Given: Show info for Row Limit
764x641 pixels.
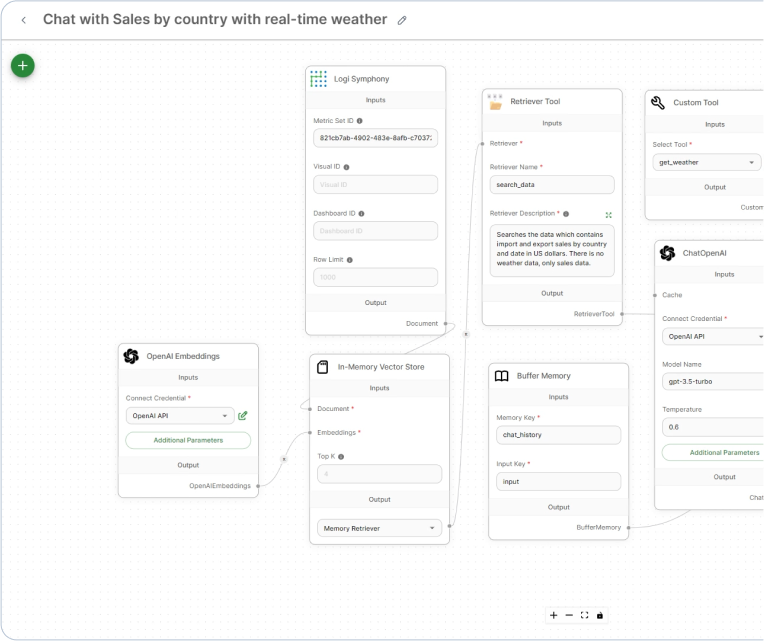Looking at the screenshot, I should 349,260.
